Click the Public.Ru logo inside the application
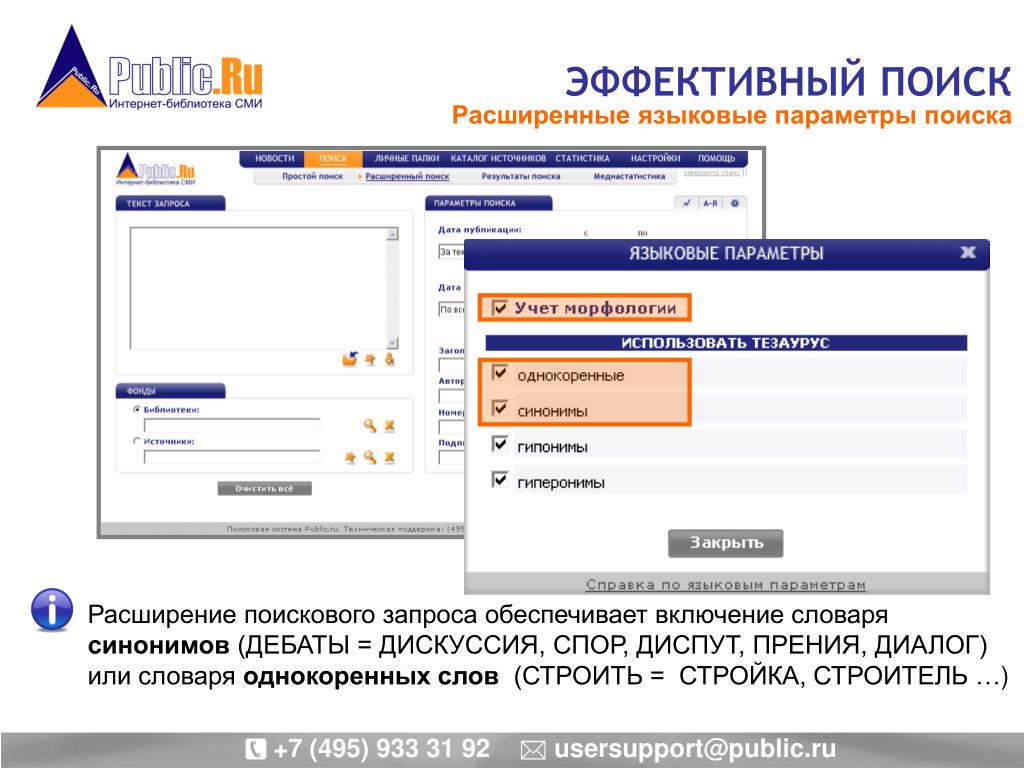1024x768 pixels. tap(155, 170)
